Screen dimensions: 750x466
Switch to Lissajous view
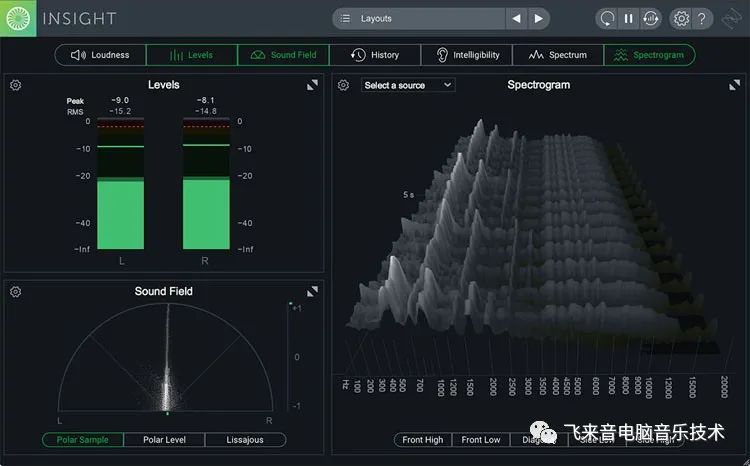click(245, 440)
